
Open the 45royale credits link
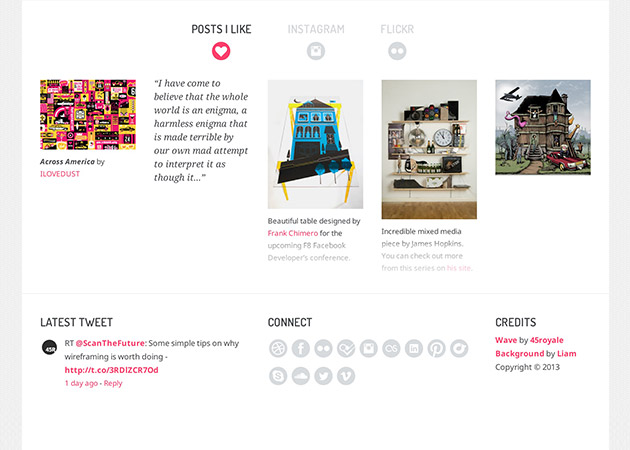pos(544,340)
